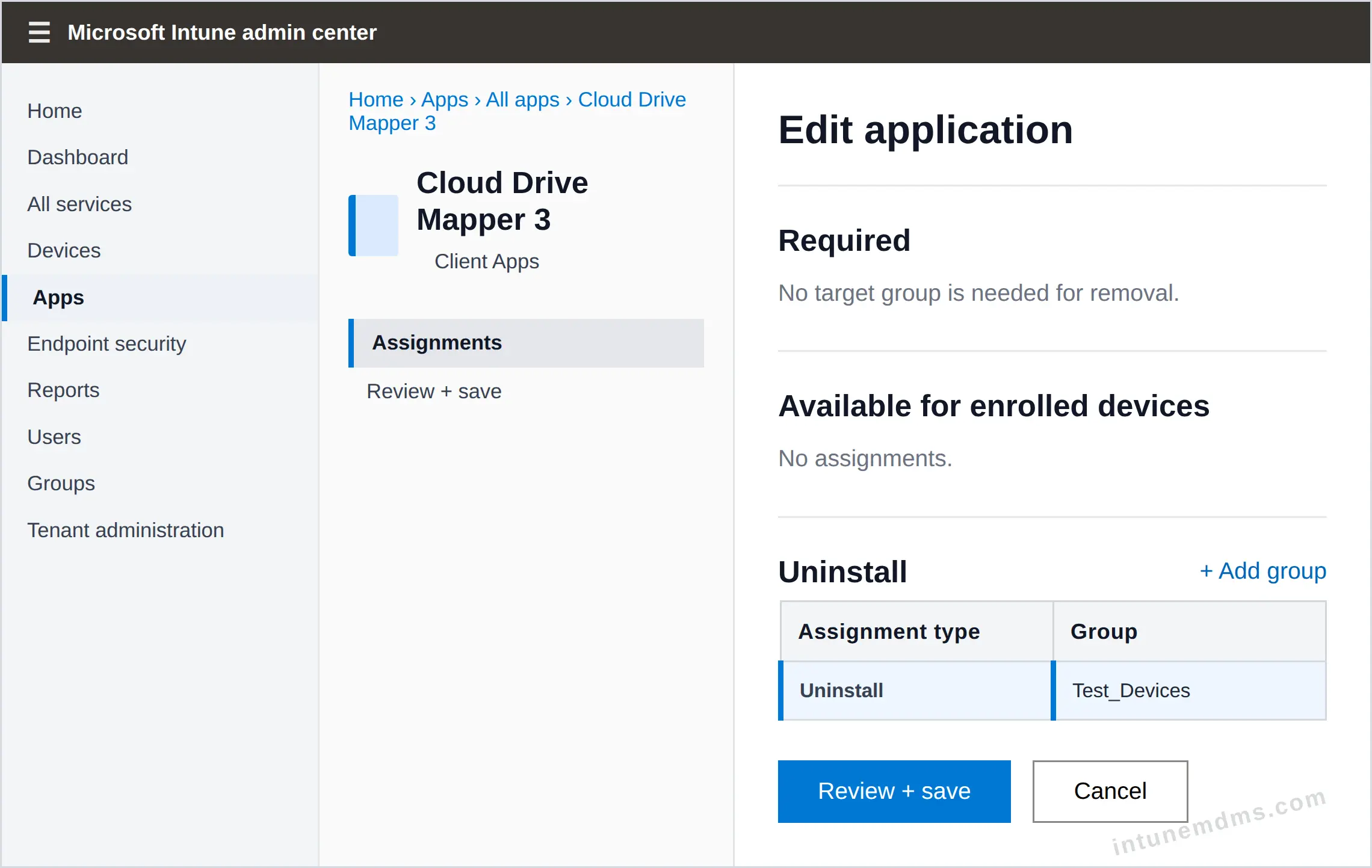Click No target group is needed text
Viewport: 1372px width, 868px height.
pyautogui.click(x=978, y=293)
